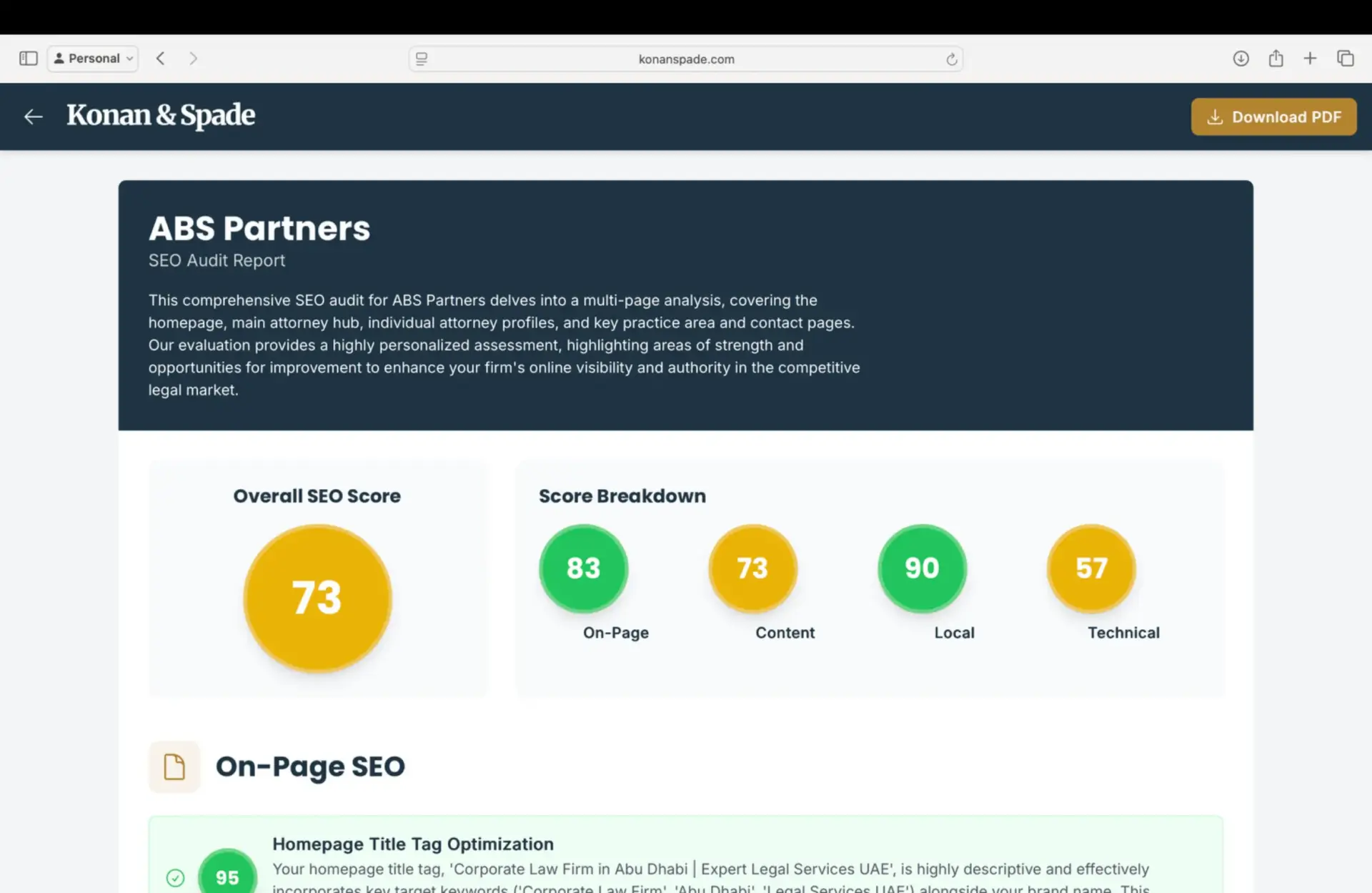This screenshot has height=893, width=1372.
Task: Reload the page with the refresh icon
Action: [951, 59]
